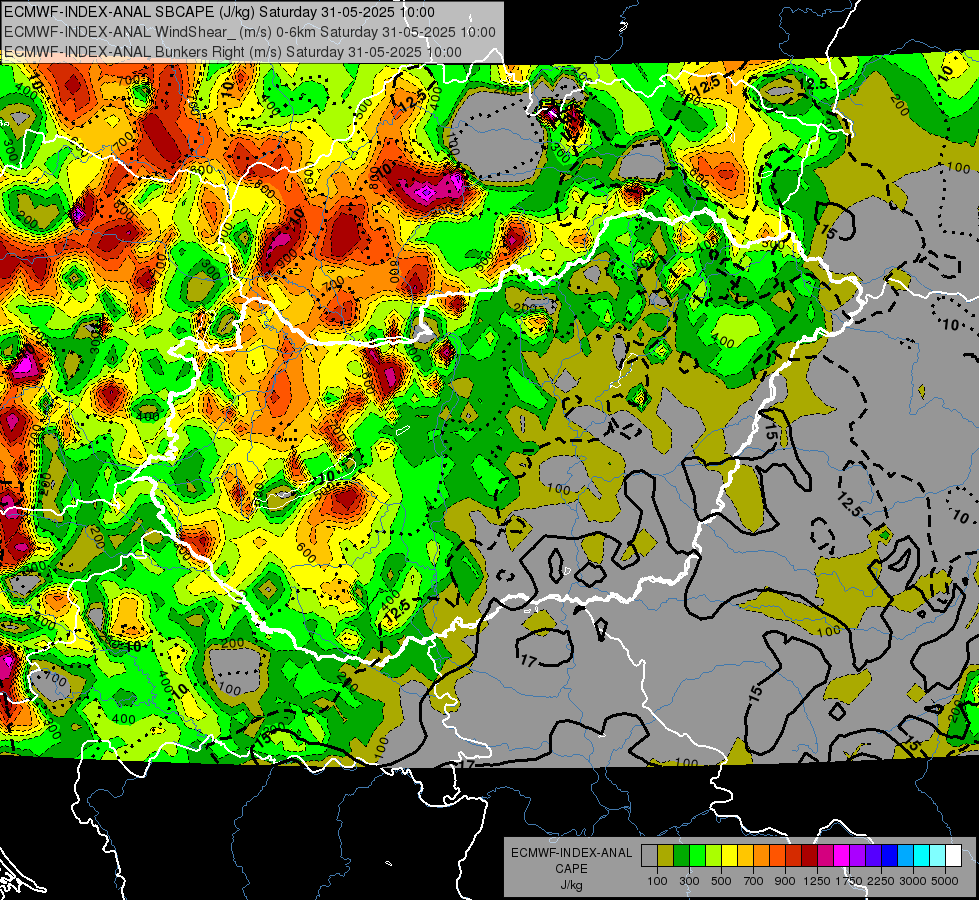Click the dark red legend swatch
This screenshot has width=979, height=900.
(810, 856)
